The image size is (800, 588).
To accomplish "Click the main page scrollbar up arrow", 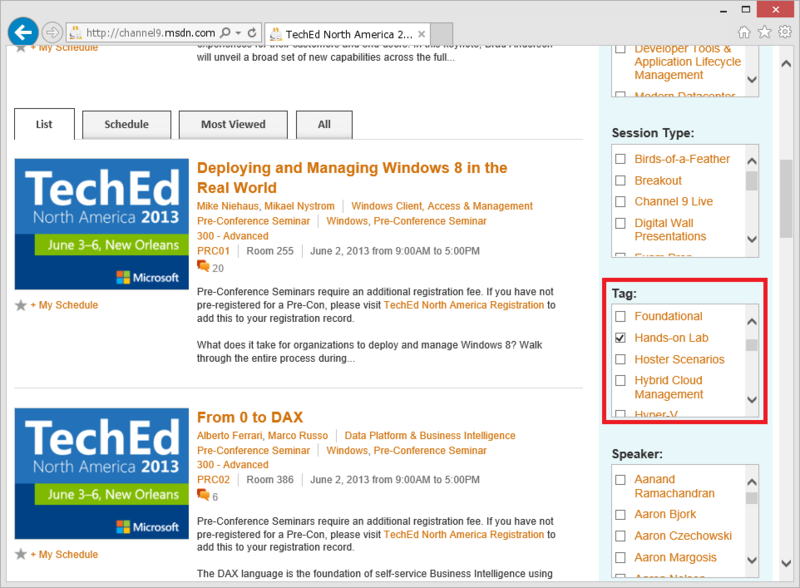I will [786, 64].
